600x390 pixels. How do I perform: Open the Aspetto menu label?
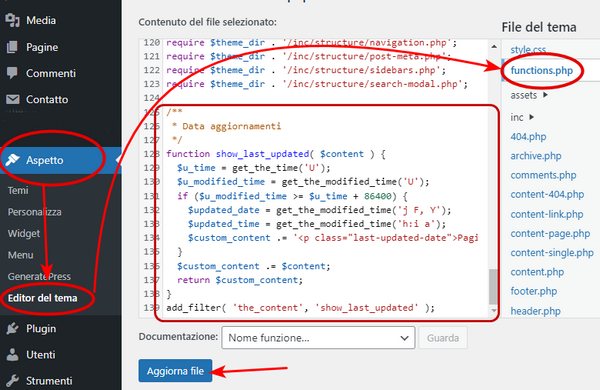(x=45, y=160)
